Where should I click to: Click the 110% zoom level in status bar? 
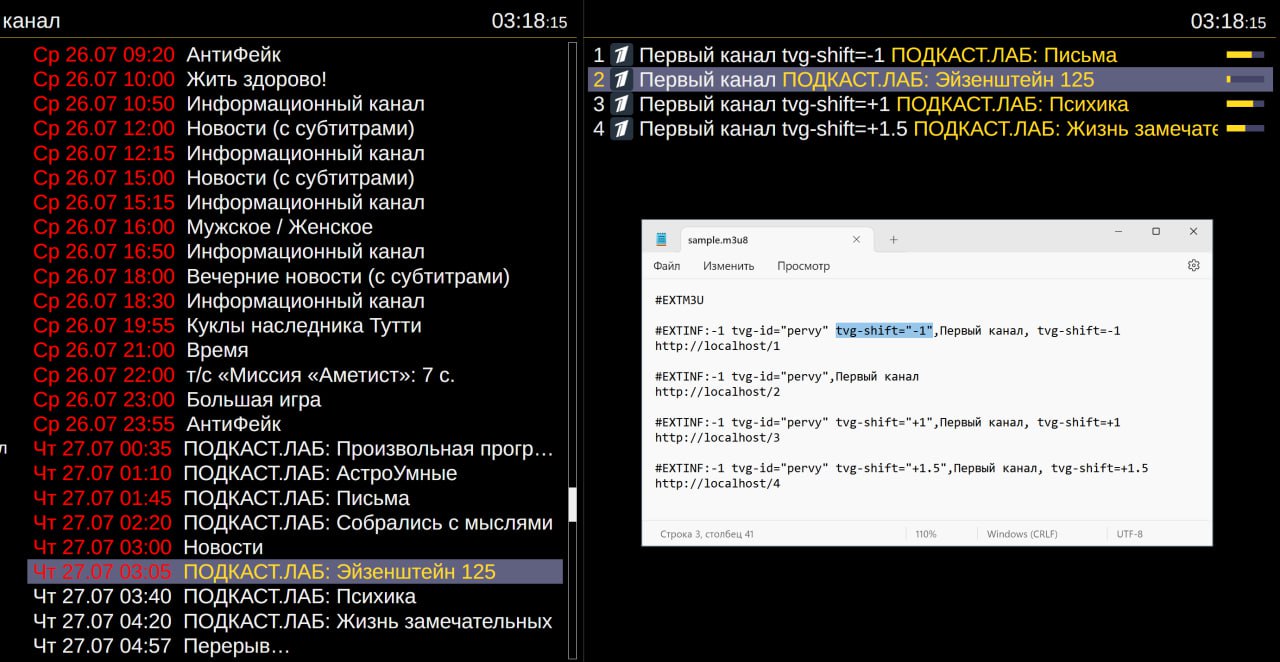[925, 534]
